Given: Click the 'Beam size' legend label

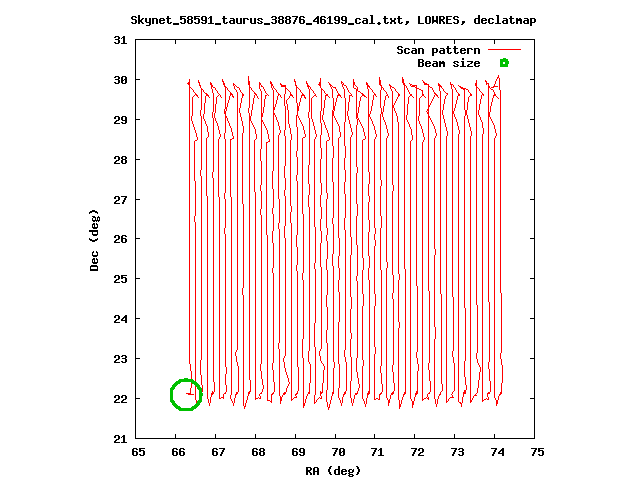Looking at the screenshot, I should pos(449,63).
